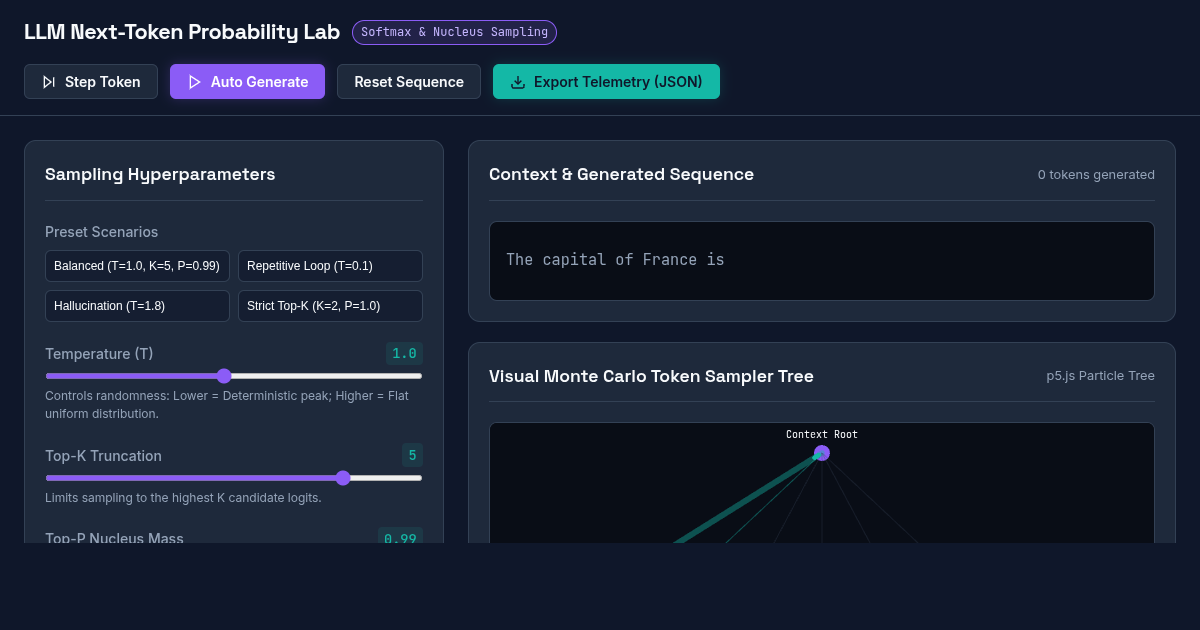Click the Top-K Truncation label
Image resolution: width=1200 pixels, height=630 pixels.
click(x=103, y=456)
